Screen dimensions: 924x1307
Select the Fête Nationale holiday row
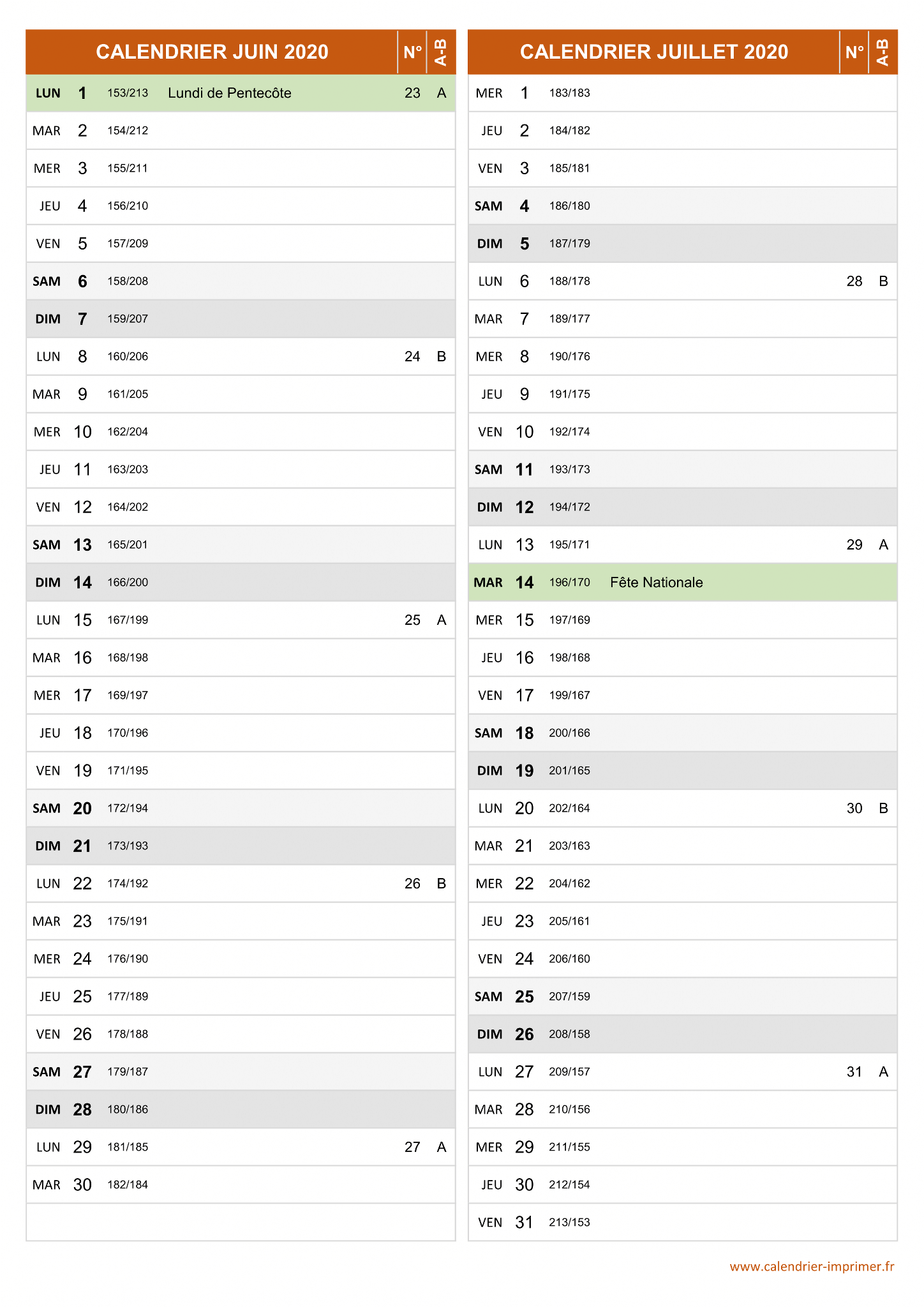point(683,582)
